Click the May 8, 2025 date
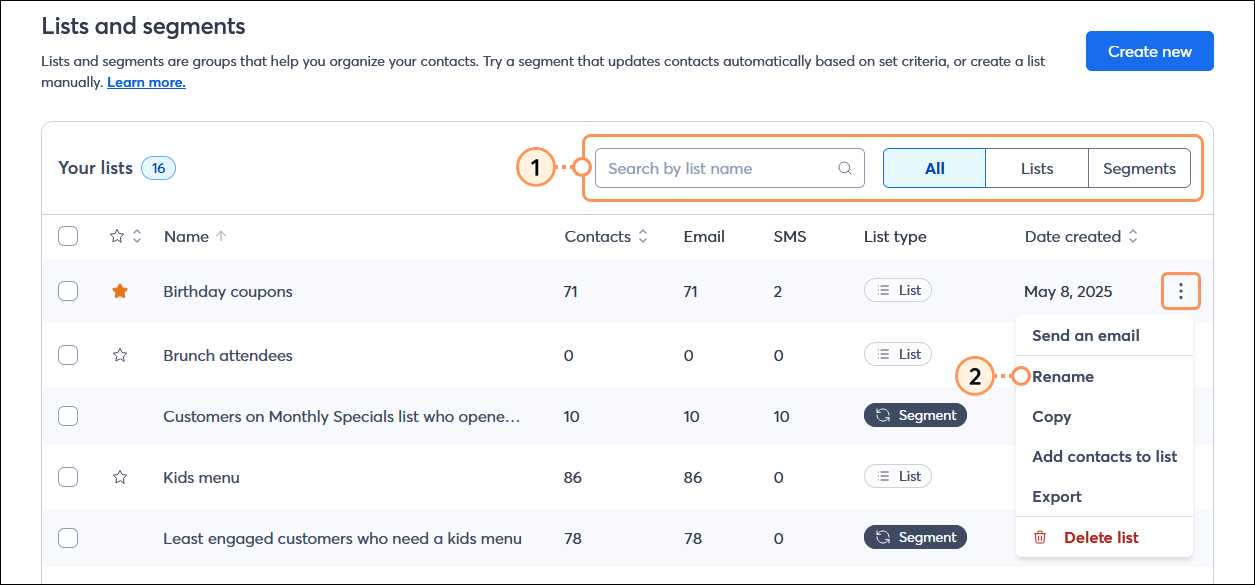 pos(1068,292)
